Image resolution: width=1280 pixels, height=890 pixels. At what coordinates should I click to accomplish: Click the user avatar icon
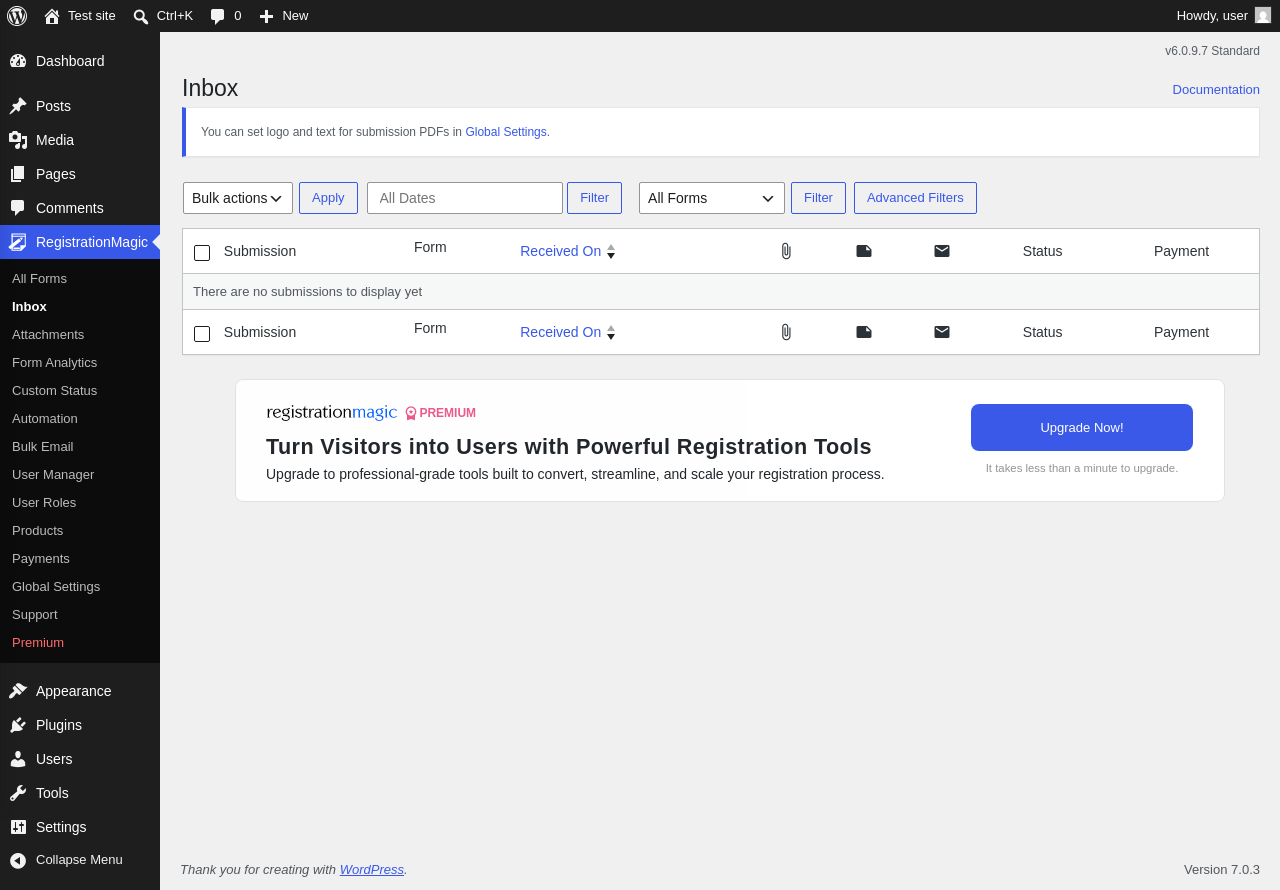click(1263, 15)
